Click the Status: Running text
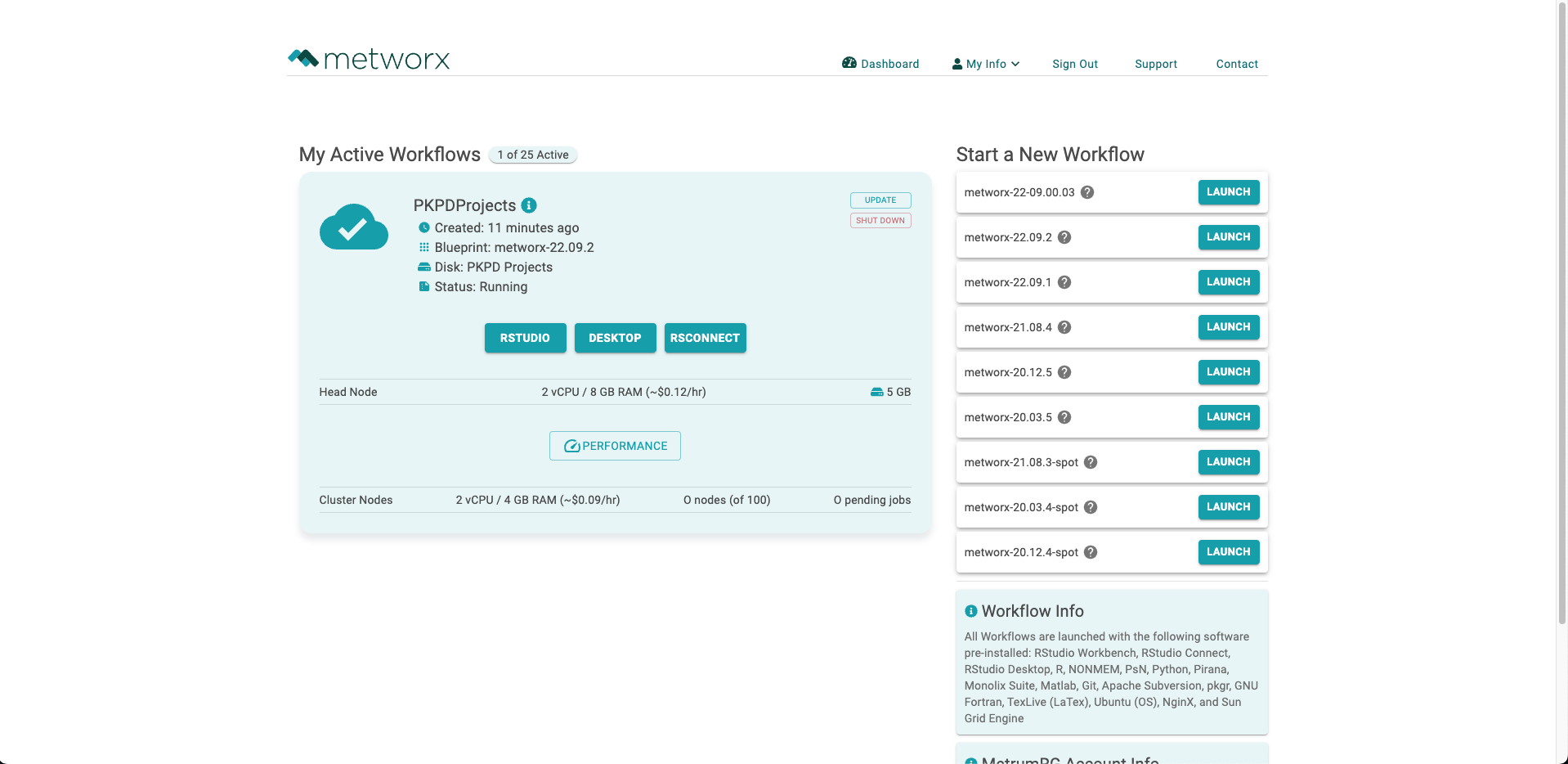Image resolution: width=1568 pixels, height=764 pixels. pos(481,286)
